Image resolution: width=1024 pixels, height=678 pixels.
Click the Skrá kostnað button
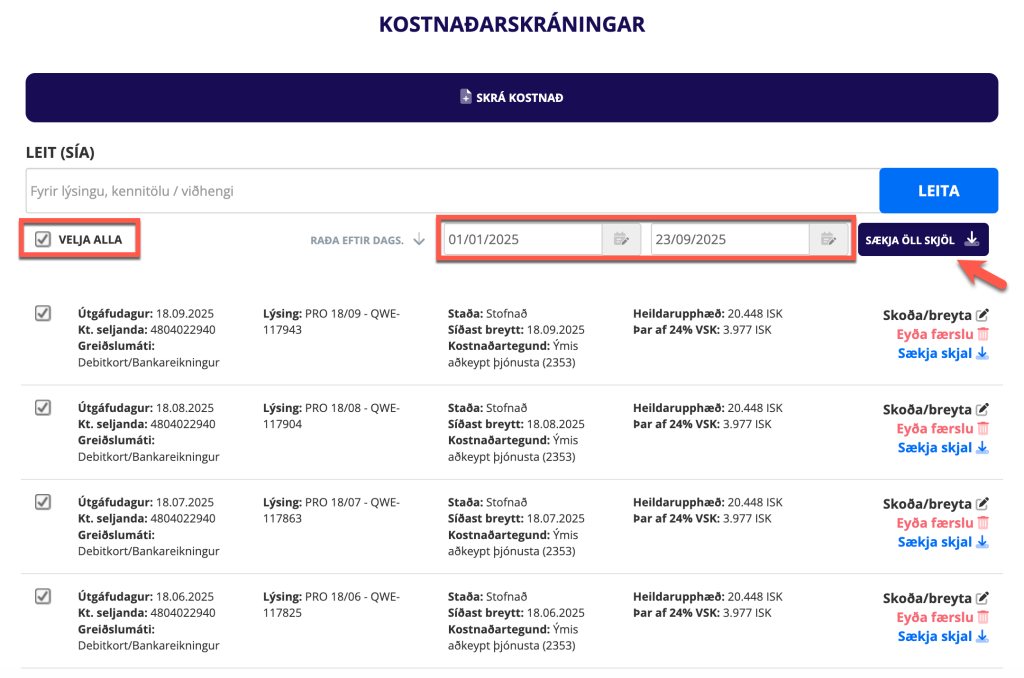click(511, 98)
